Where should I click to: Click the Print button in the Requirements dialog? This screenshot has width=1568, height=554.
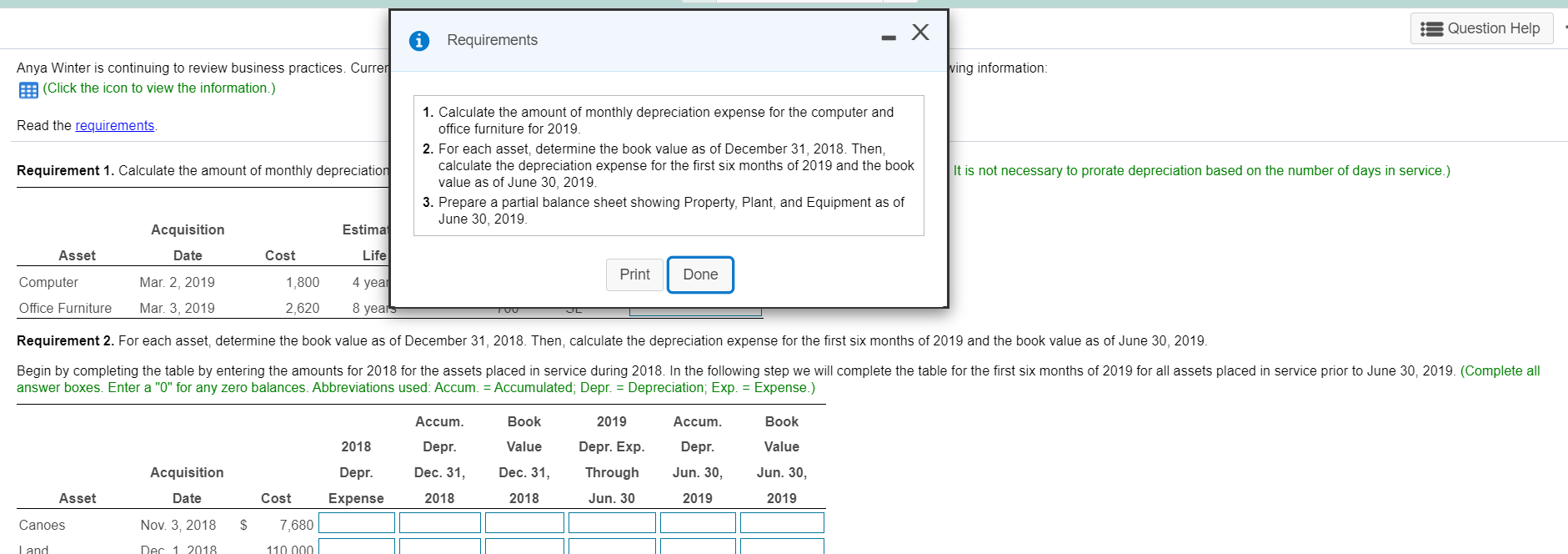tap(634, 274)
